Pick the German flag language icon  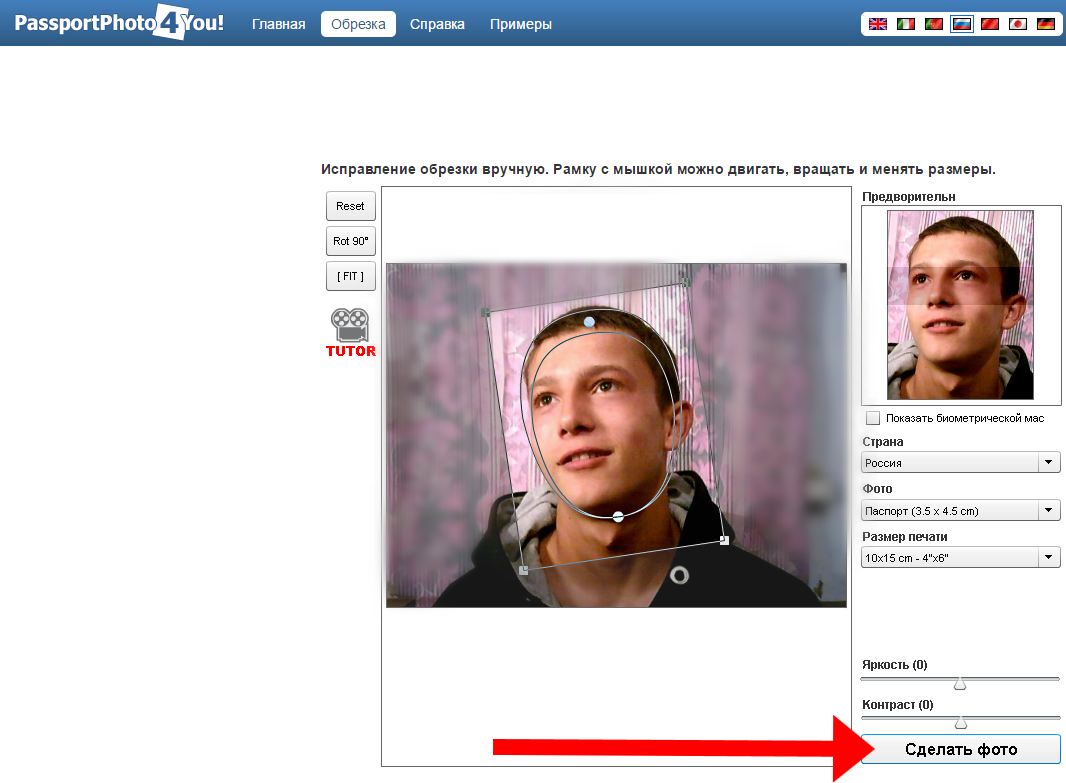[x=1046, y=24]
